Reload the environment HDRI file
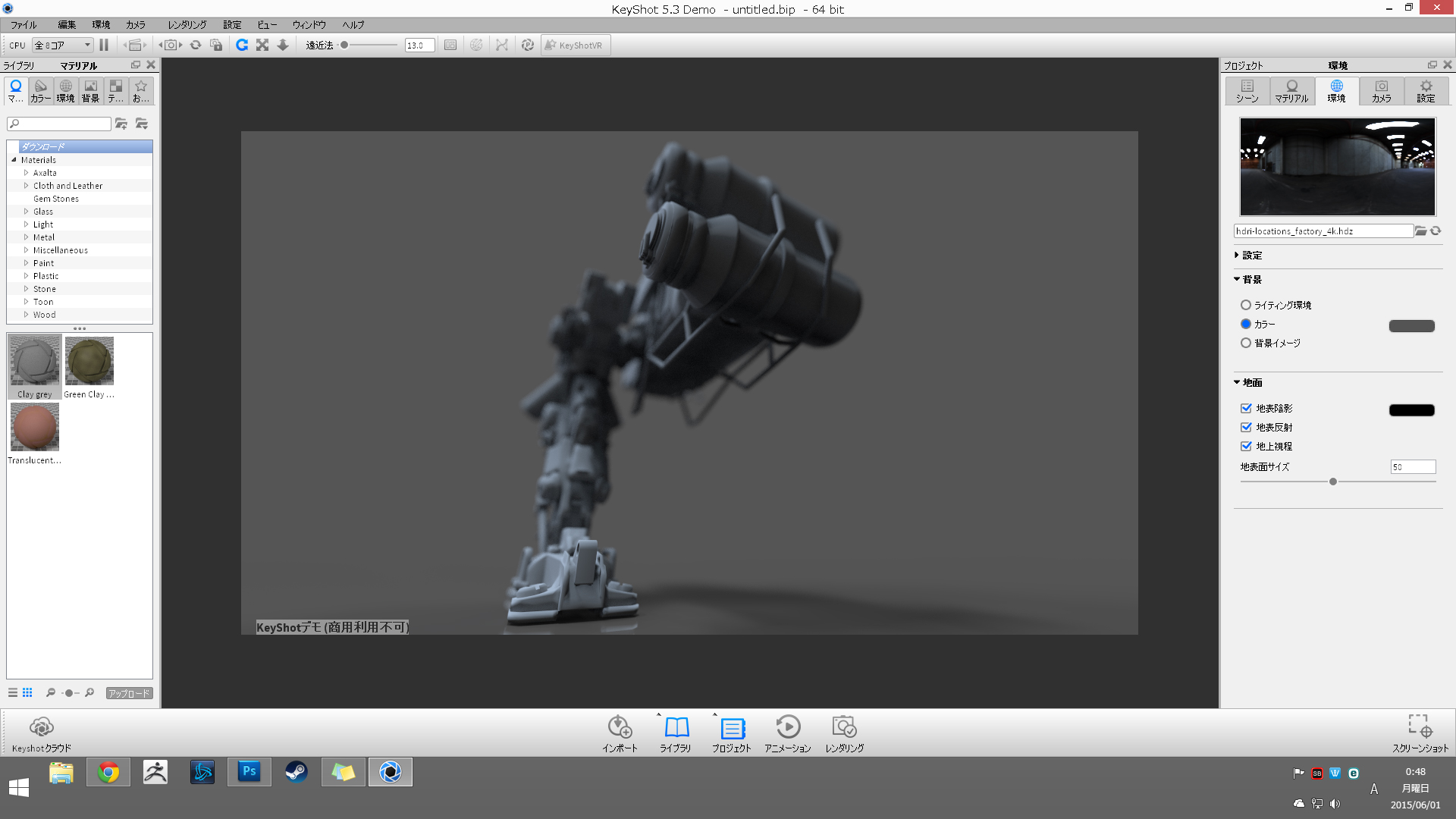The height and width of the screenshot is (819, 1456). click(1436, 231)
